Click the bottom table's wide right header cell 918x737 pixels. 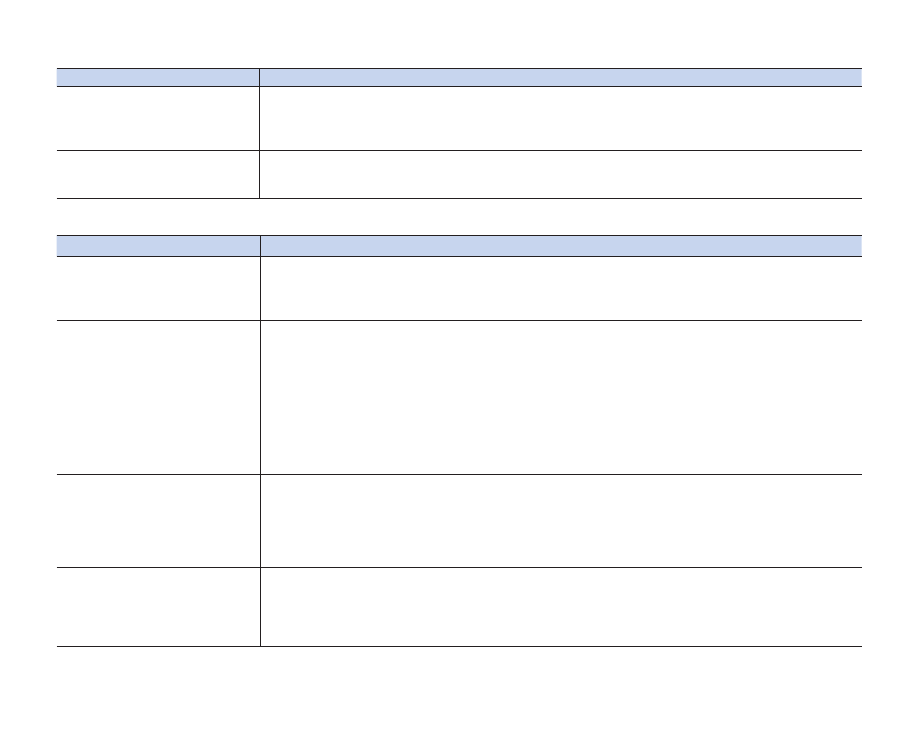[x=560, y=245]
